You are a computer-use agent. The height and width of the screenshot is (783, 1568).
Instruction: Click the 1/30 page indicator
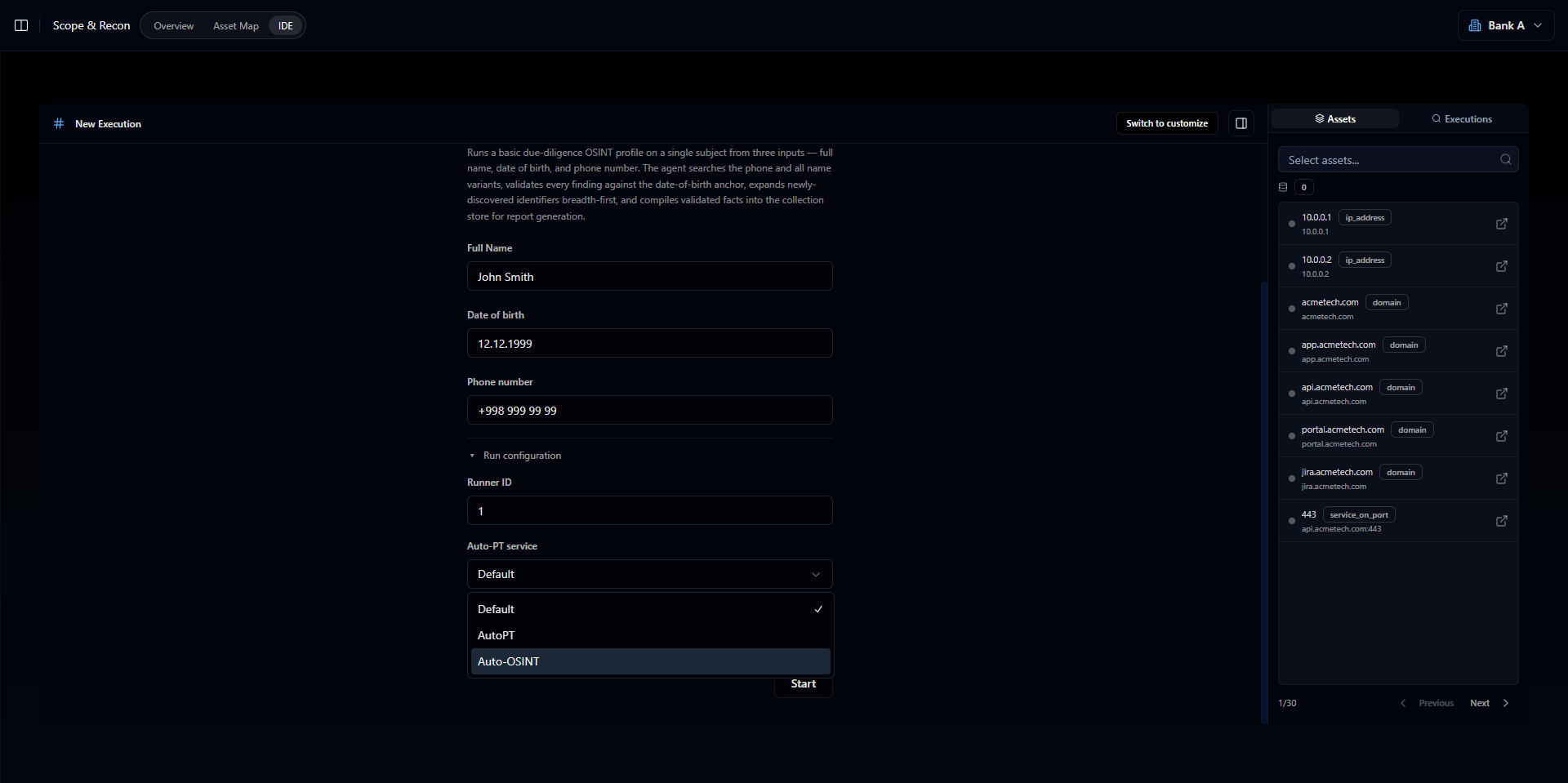[1287, 703]
